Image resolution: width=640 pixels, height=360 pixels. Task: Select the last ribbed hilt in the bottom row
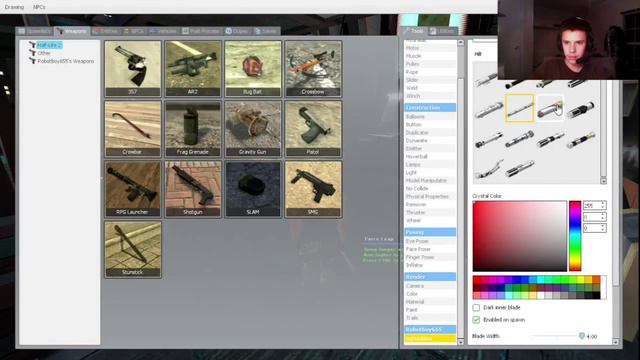[x=519, y=169]
